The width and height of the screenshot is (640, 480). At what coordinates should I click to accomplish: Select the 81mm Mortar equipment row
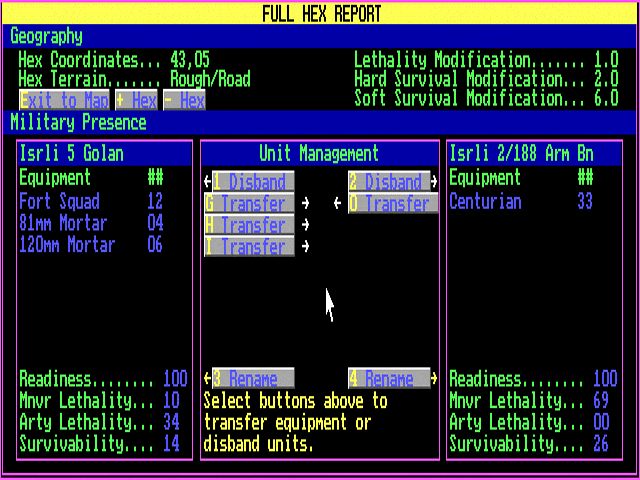[90, 223]
